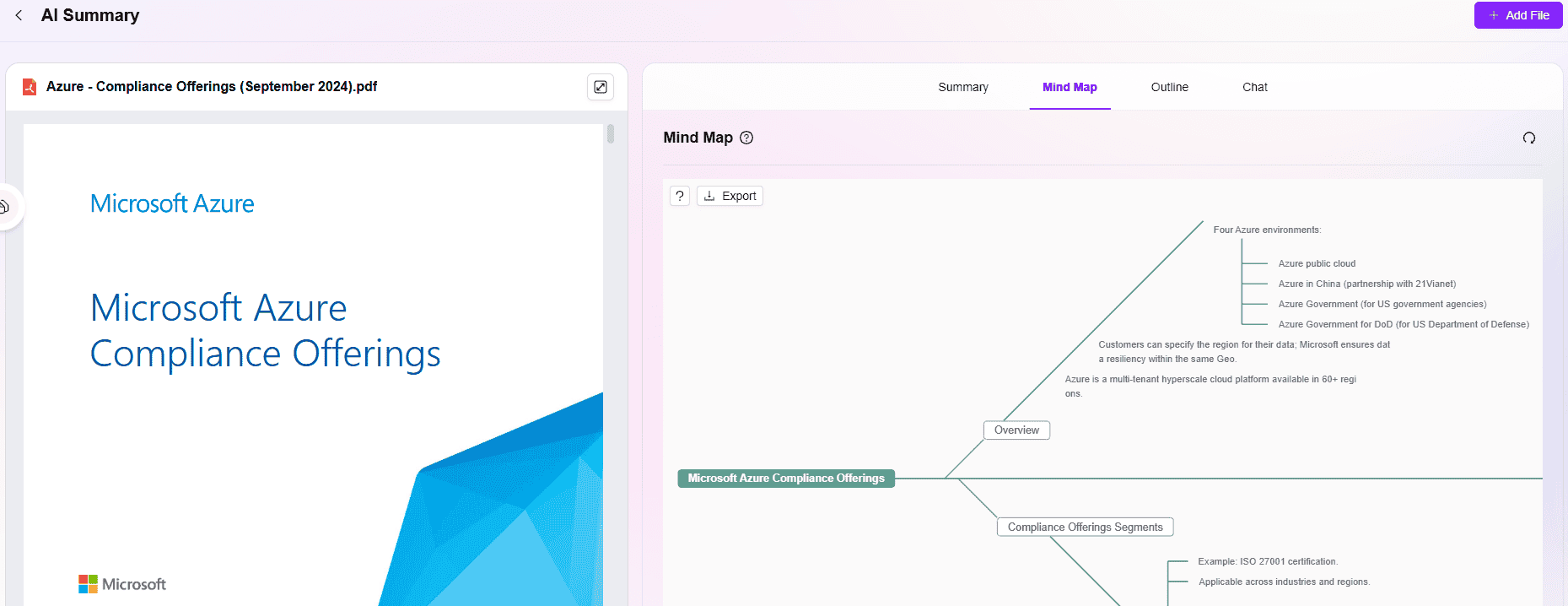
Task: Click the PDF preview vertical scrollbar
Action: [610, 133]
